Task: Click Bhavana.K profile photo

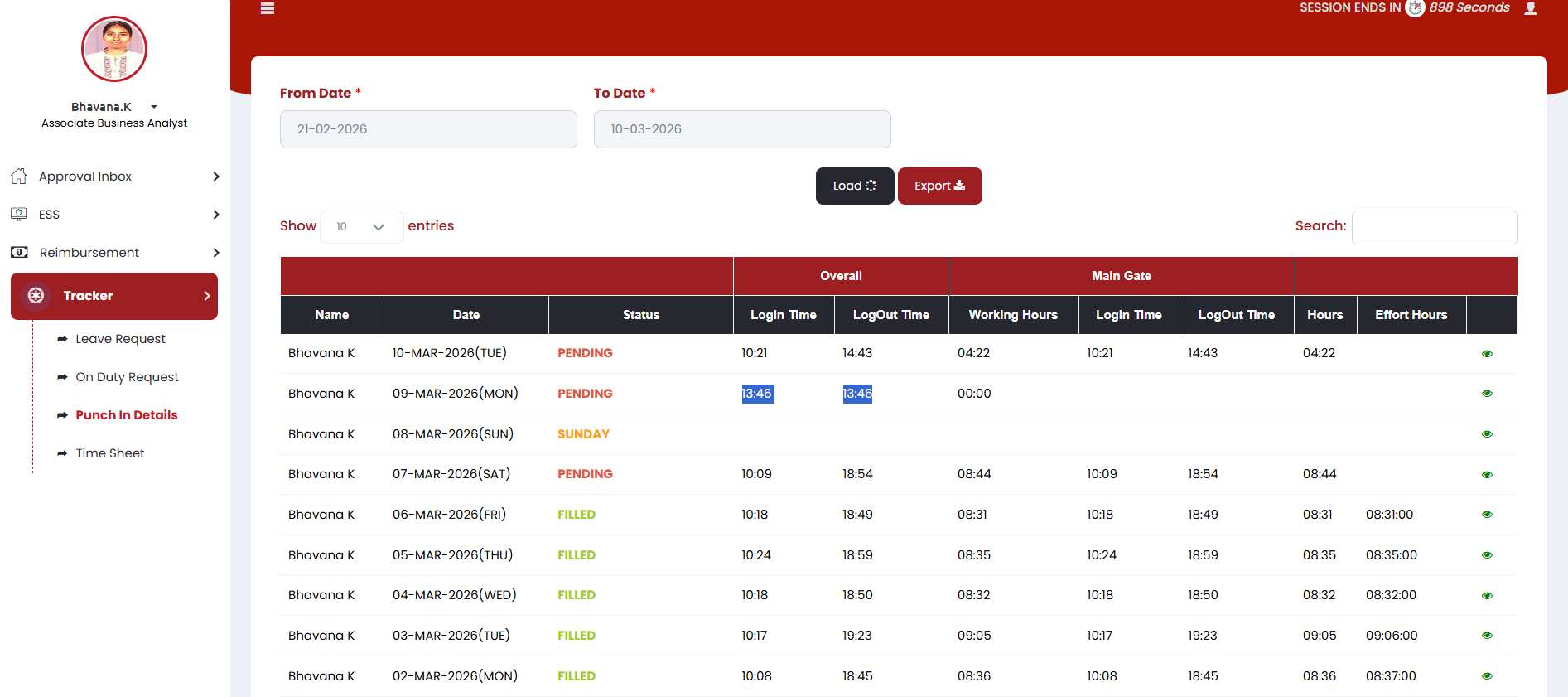Action: coord(114,49)
